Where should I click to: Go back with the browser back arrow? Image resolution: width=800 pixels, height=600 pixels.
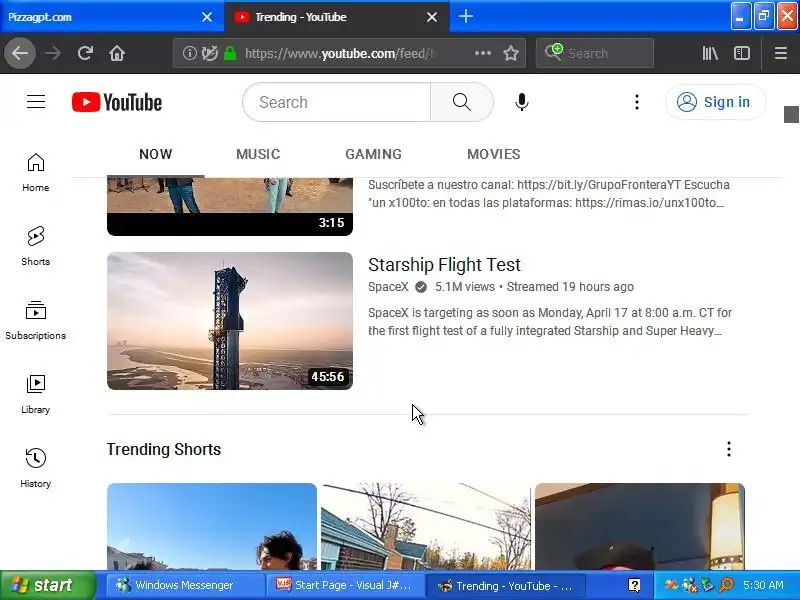pyautogui.click(x=20, y=53)
